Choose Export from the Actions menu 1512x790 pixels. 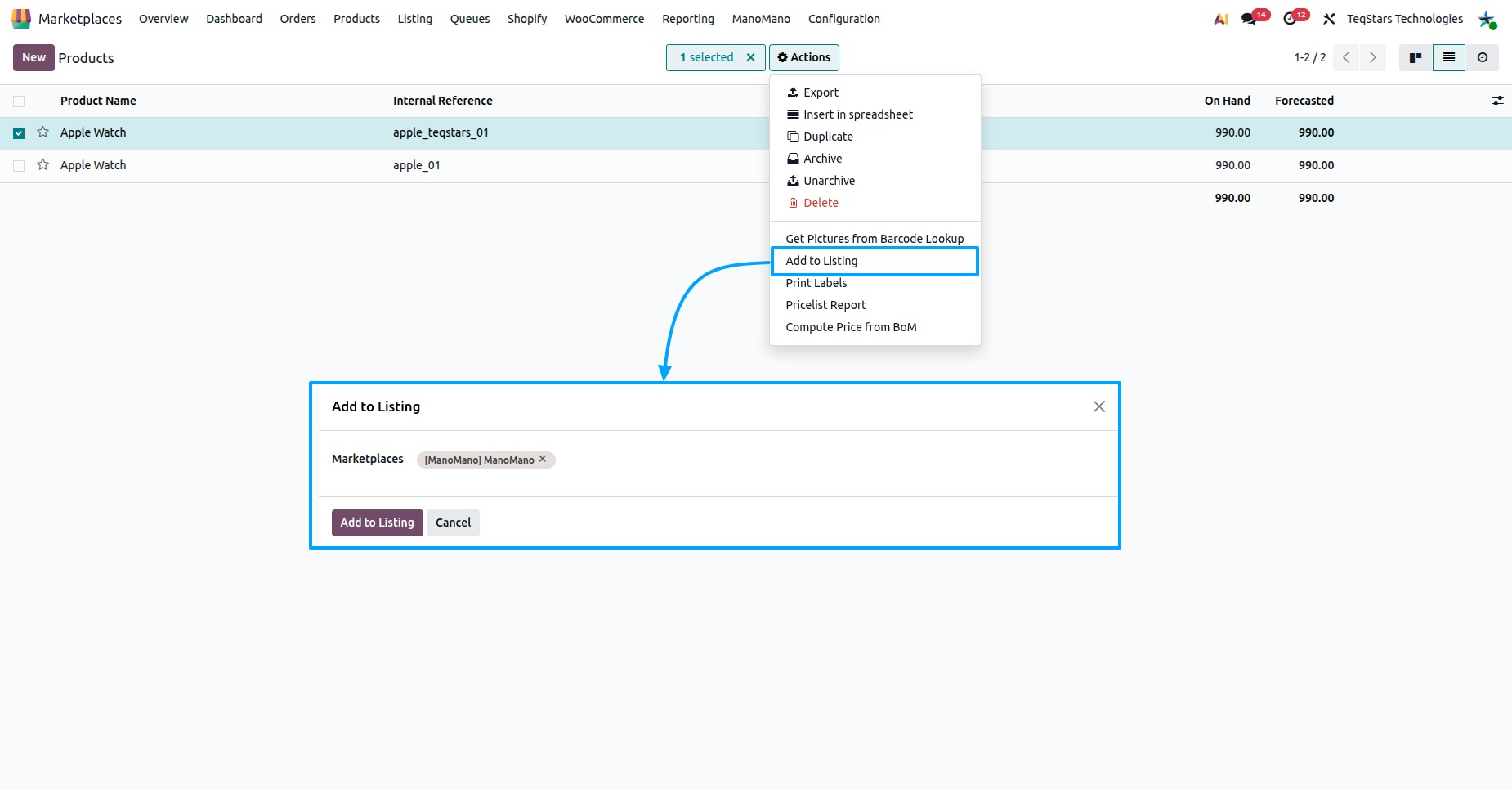pyautogui.click(x=875, y=92)
